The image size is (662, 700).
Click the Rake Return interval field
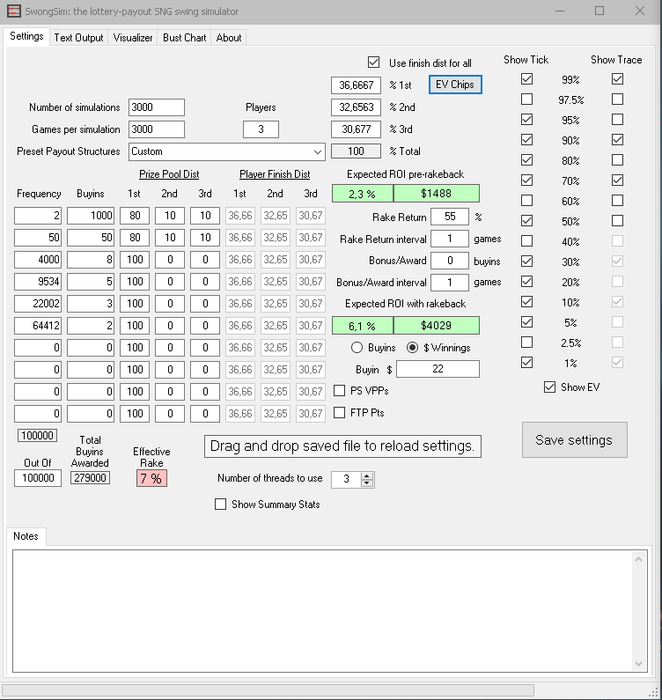450,239
